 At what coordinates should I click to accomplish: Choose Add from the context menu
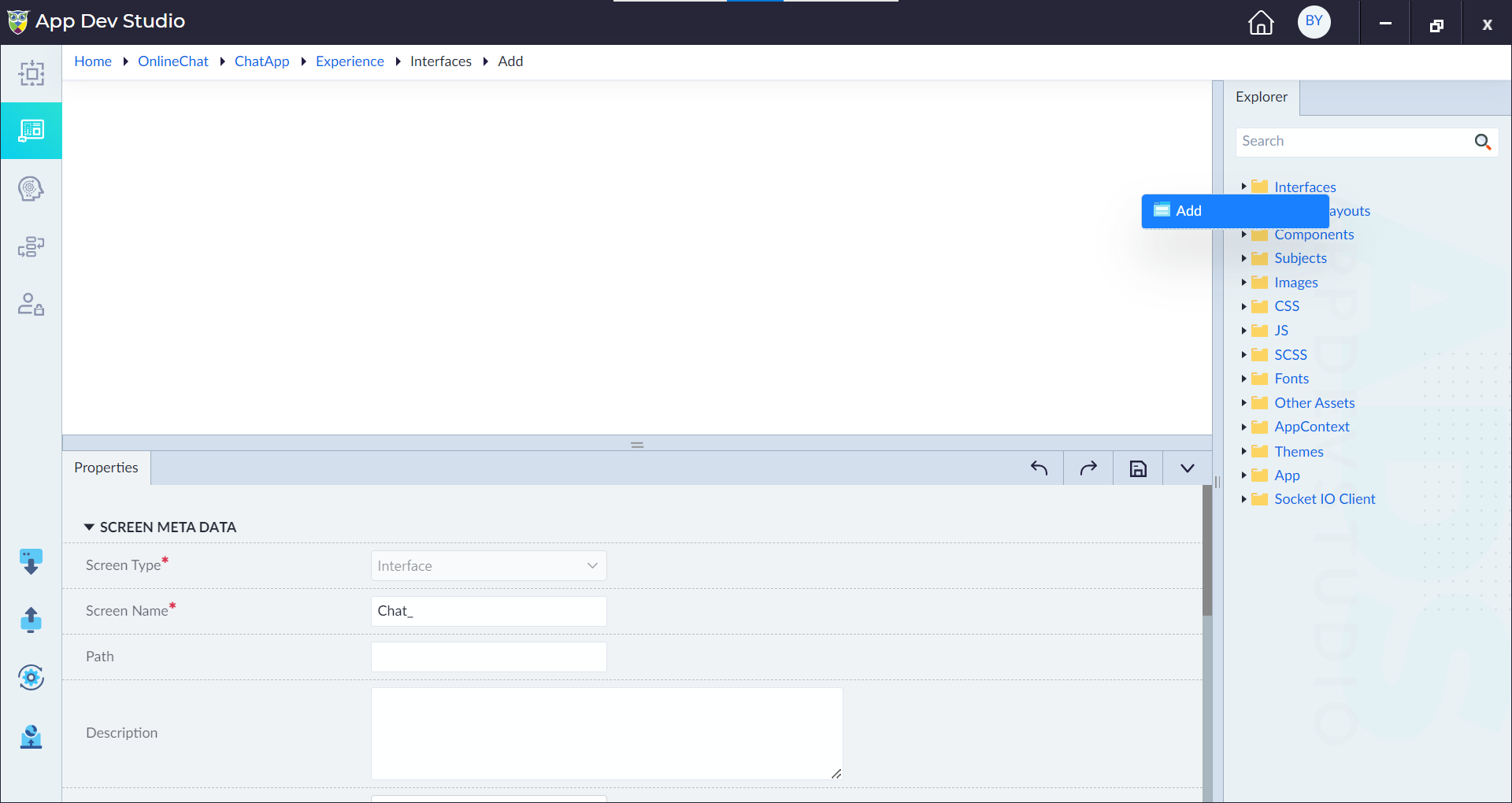[x=1236, y=211]
